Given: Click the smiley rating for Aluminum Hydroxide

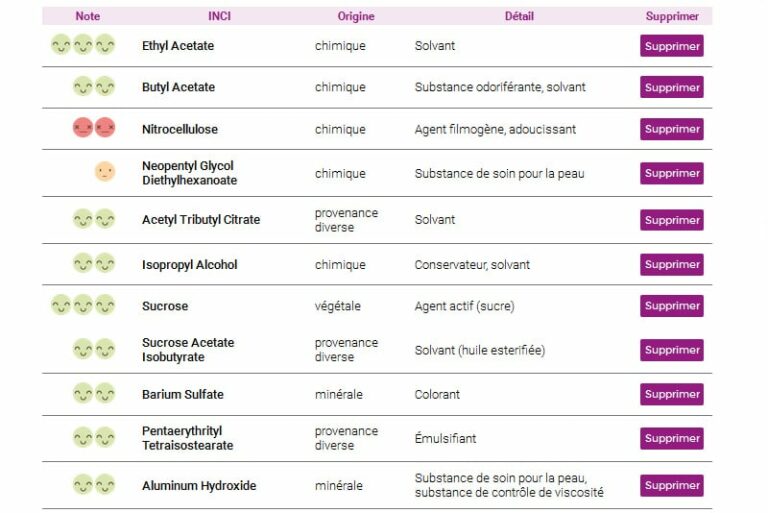Looking at the screenshot, I should tap(94, 484).
